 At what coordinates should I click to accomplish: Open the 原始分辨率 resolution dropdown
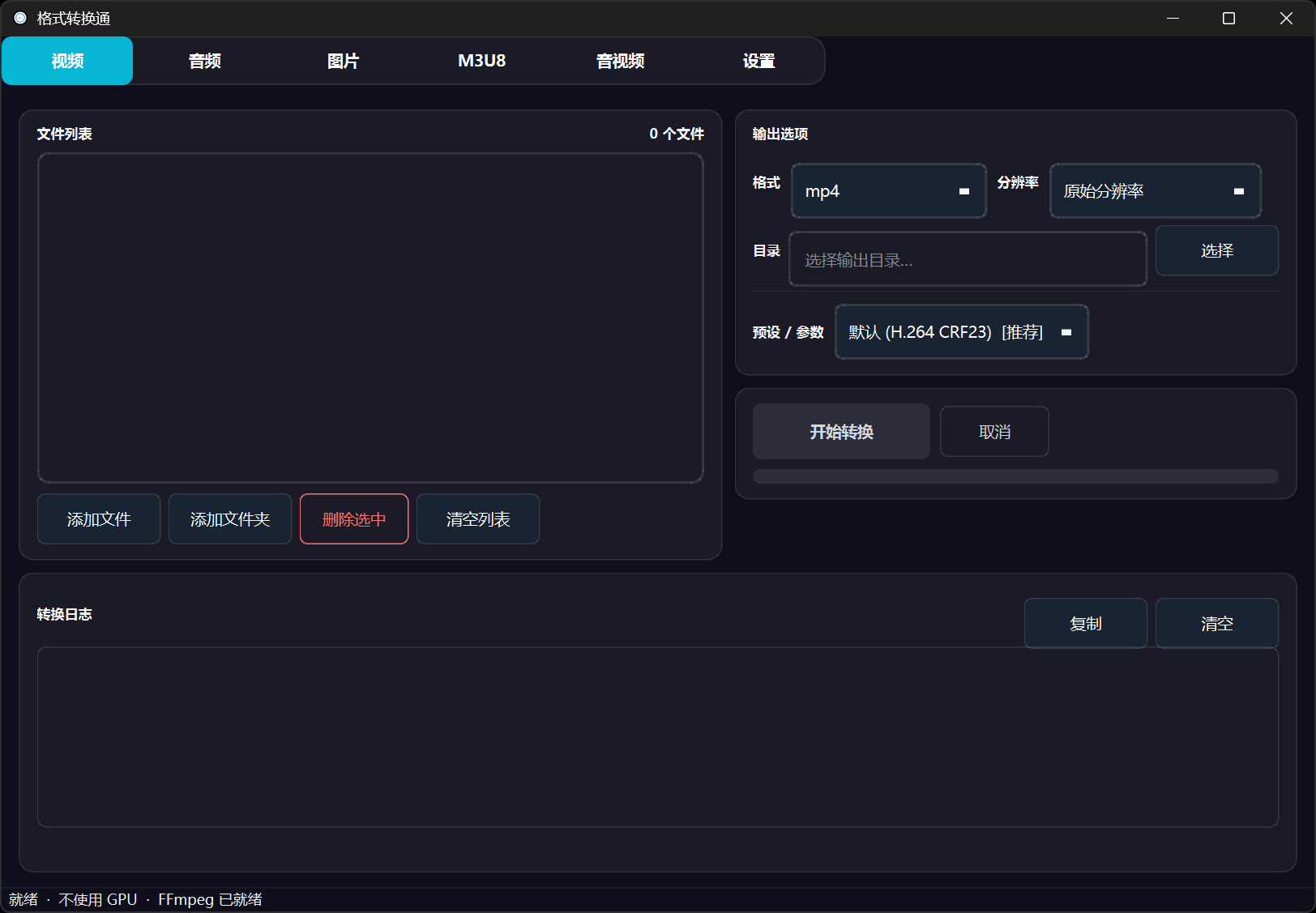point(1156,191)
